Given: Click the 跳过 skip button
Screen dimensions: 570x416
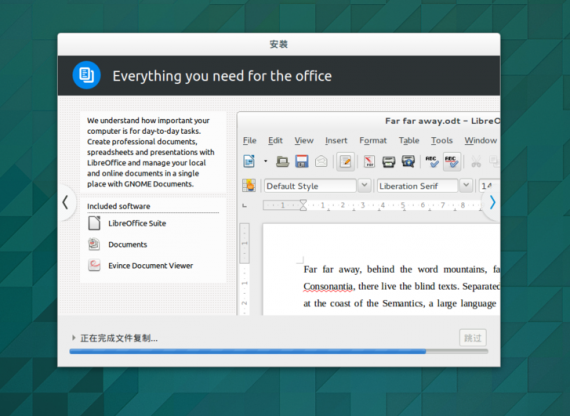Looking at the screenshot, I should click(473, 338).
